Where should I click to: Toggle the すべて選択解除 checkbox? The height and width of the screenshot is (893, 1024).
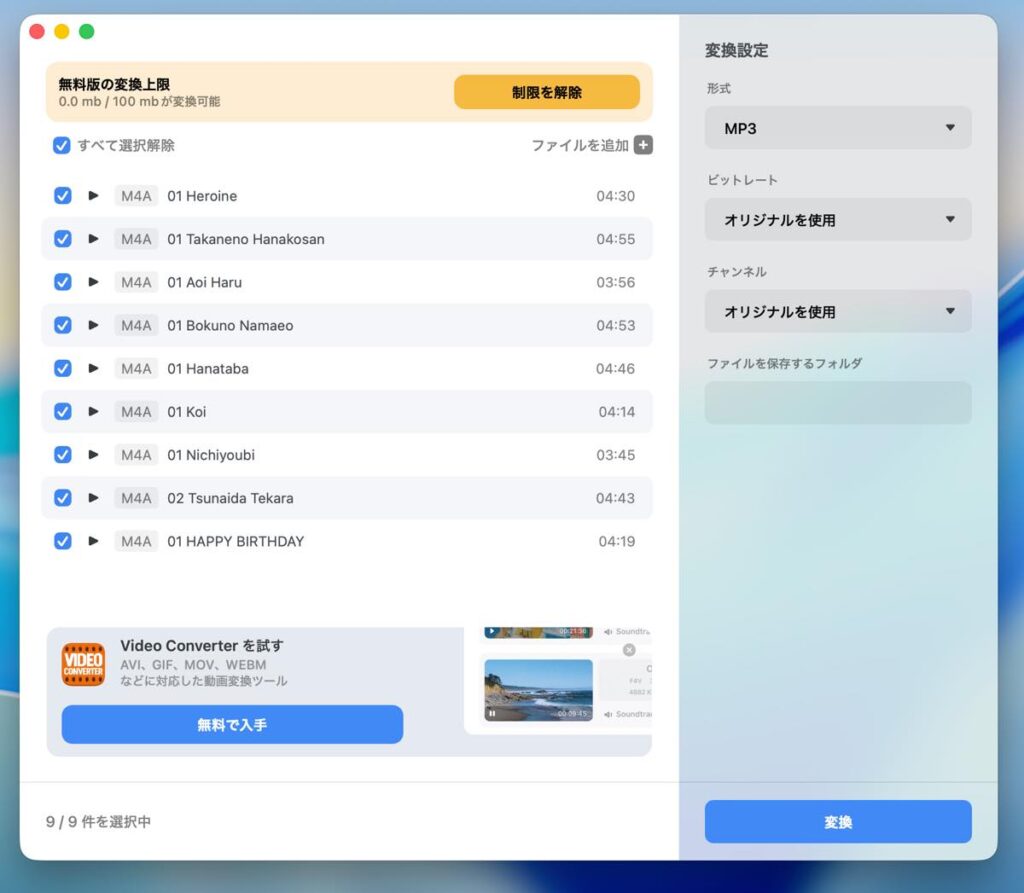62,146
